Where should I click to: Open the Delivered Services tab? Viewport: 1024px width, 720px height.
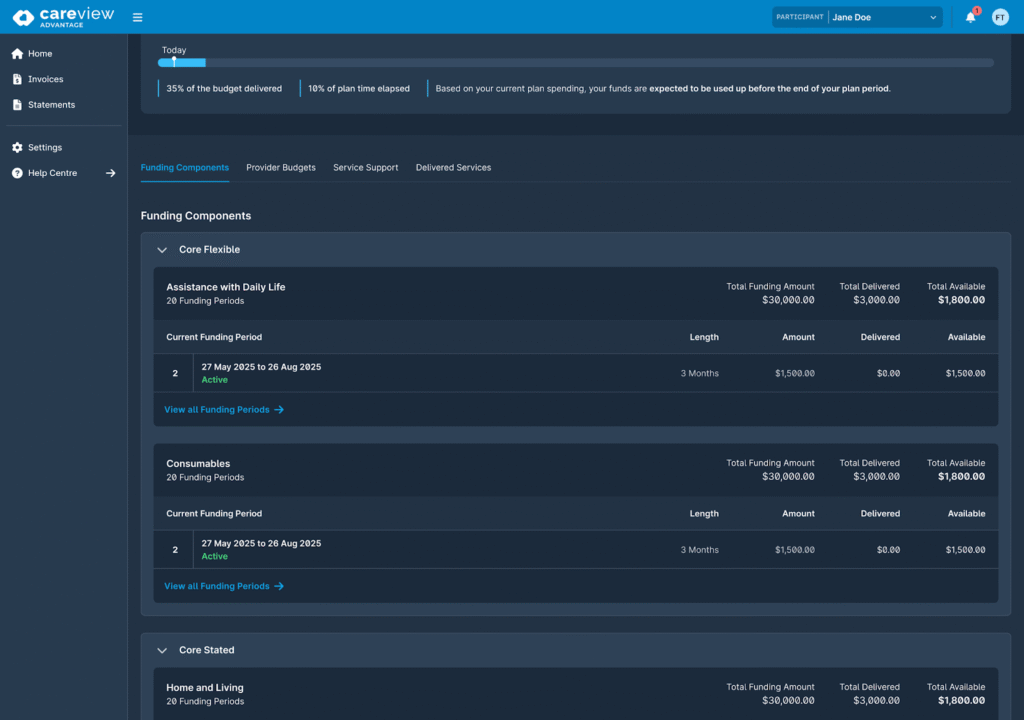[453, 168]
